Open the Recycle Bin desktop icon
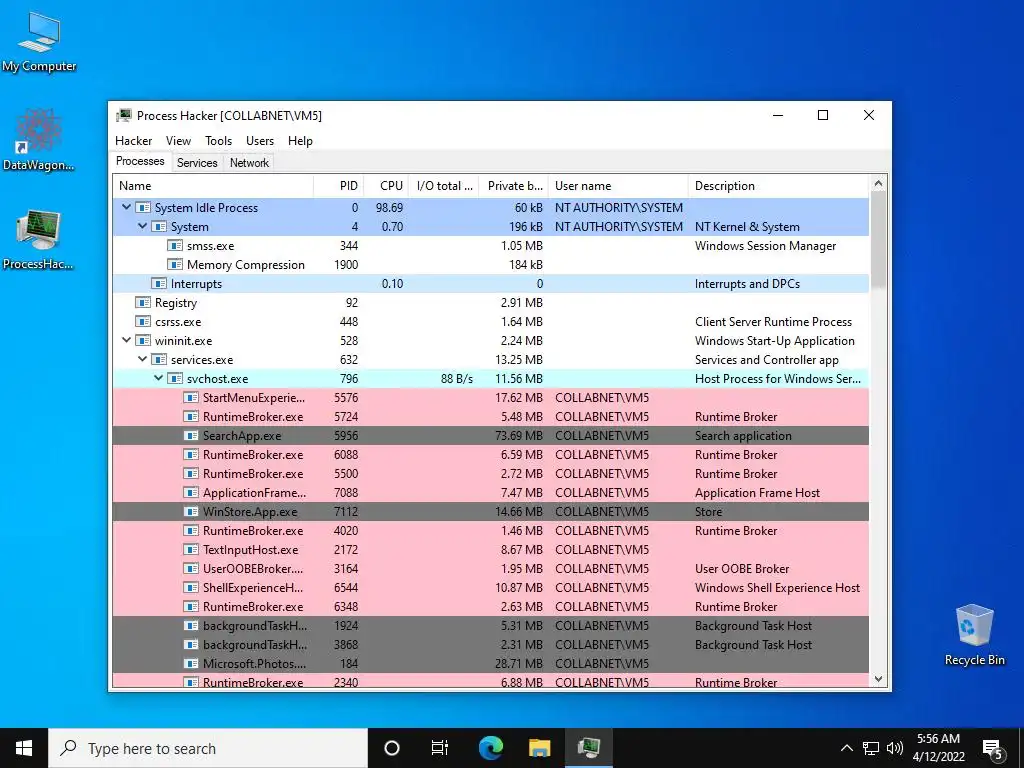Viewport: 1024px width, 768px height. click(x=974, y=635)
